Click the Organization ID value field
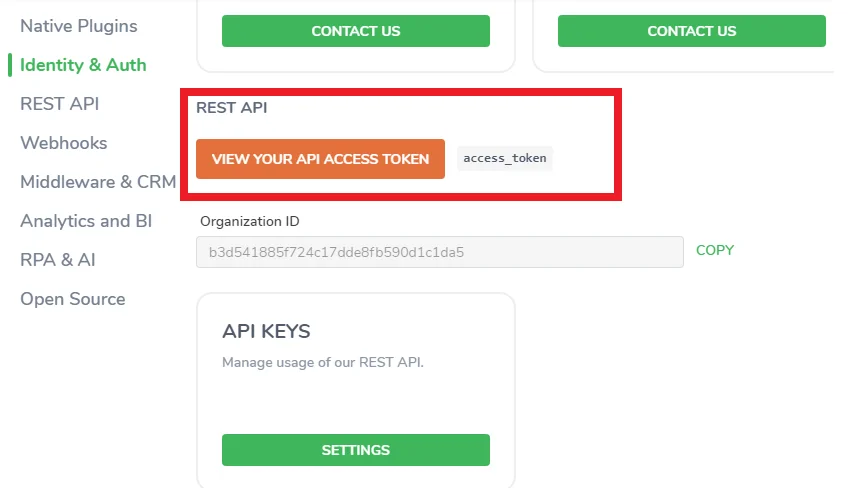 point(440,252)
